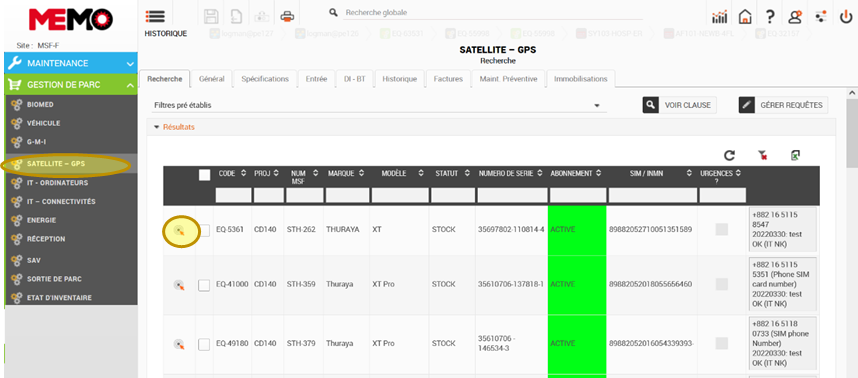
Task: Click the MODÈLE column filter field
Action: tap(399, 195)
